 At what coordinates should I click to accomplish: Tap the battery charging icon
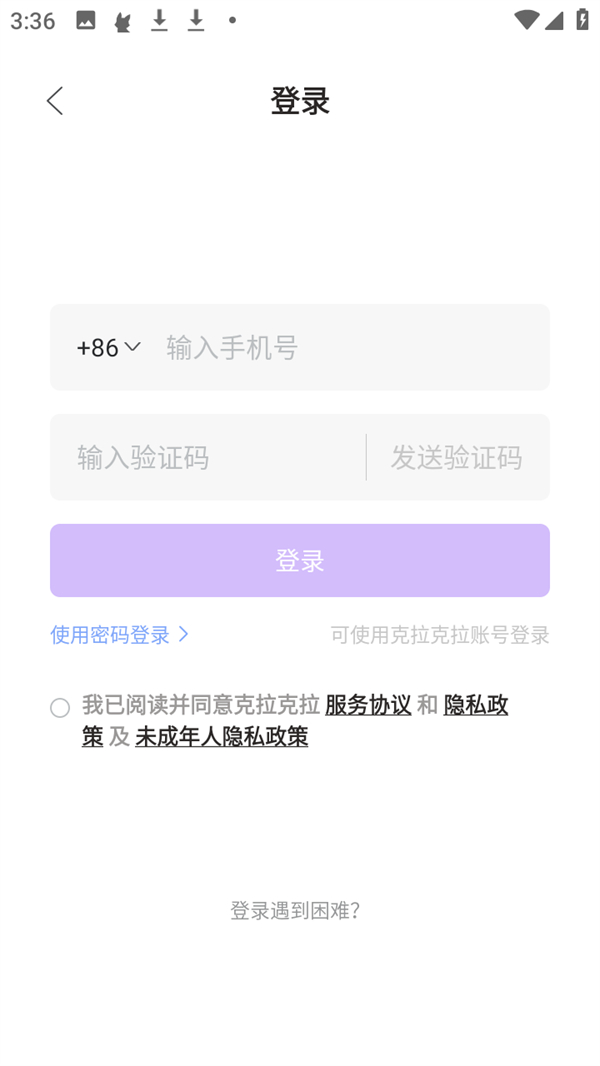pos(580,18)
